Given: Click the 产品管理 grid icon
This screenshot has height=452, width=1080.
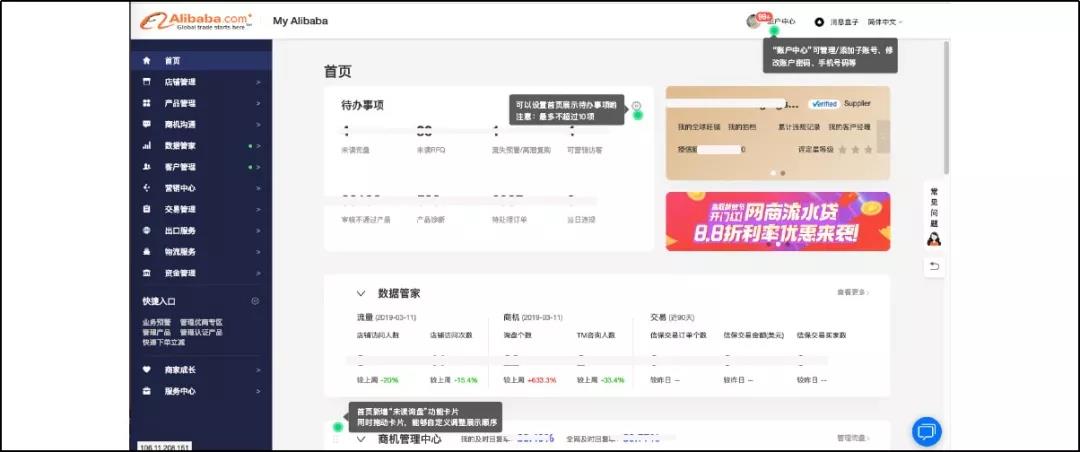Looking at the screenshot, I should point(147,103).
